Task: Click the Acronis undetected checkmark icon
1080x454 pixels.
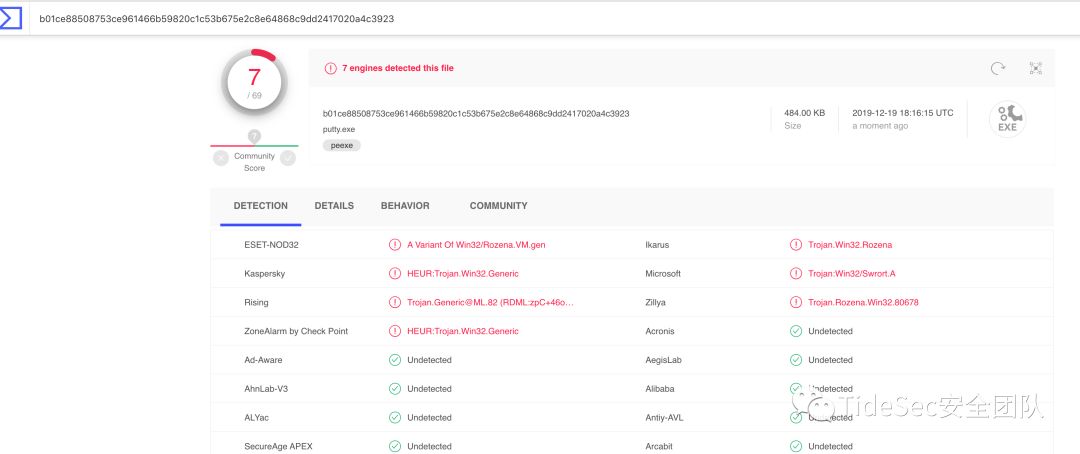Action: point(796,331)
